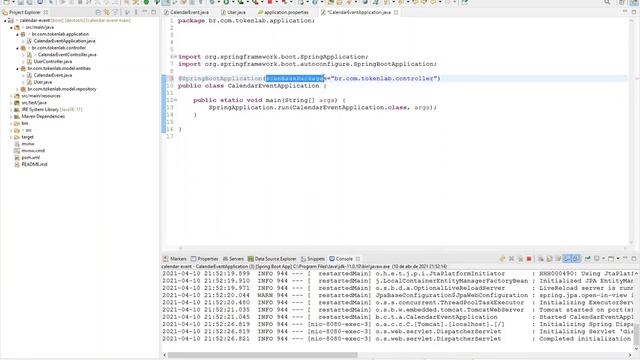
Task: Toggle Scroll Lock in Console
Action: 549,259
